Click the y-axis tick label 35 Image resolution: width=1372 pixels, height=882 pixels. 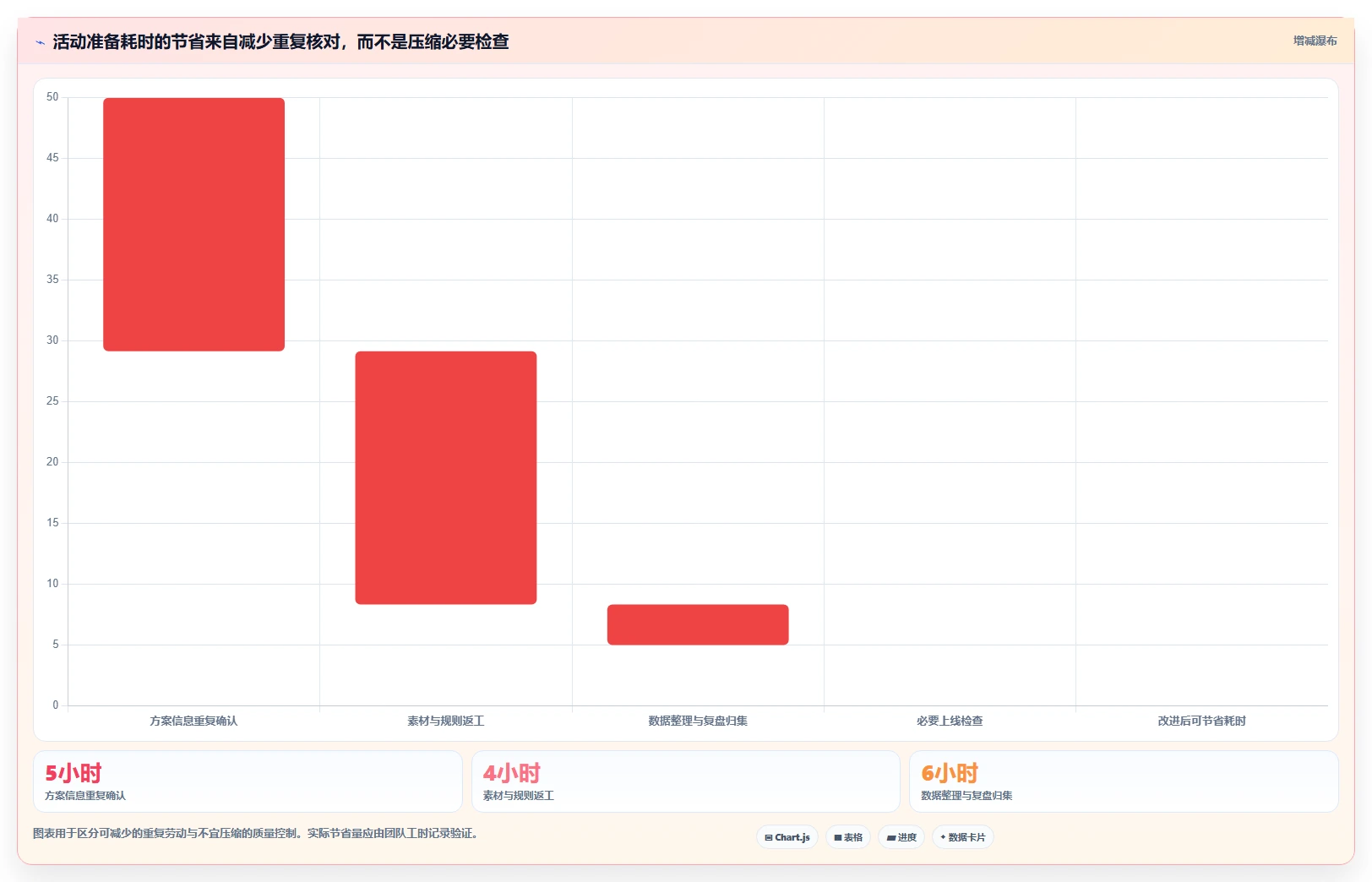point(52,280)
